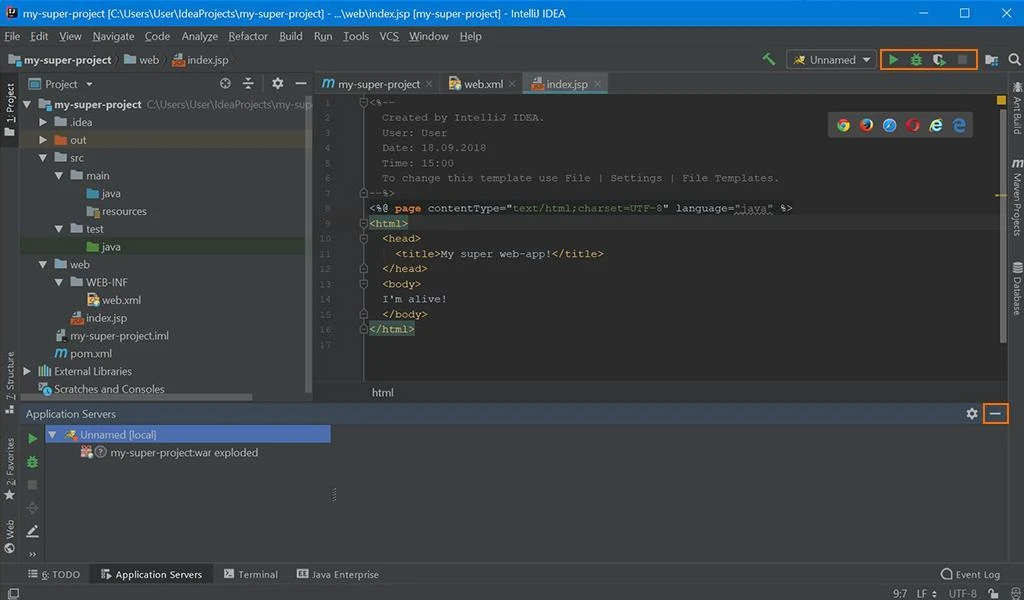Open the Project Structure icon in toolbar
Viewport: 1024px width, 600px height.
click(991, 60)
